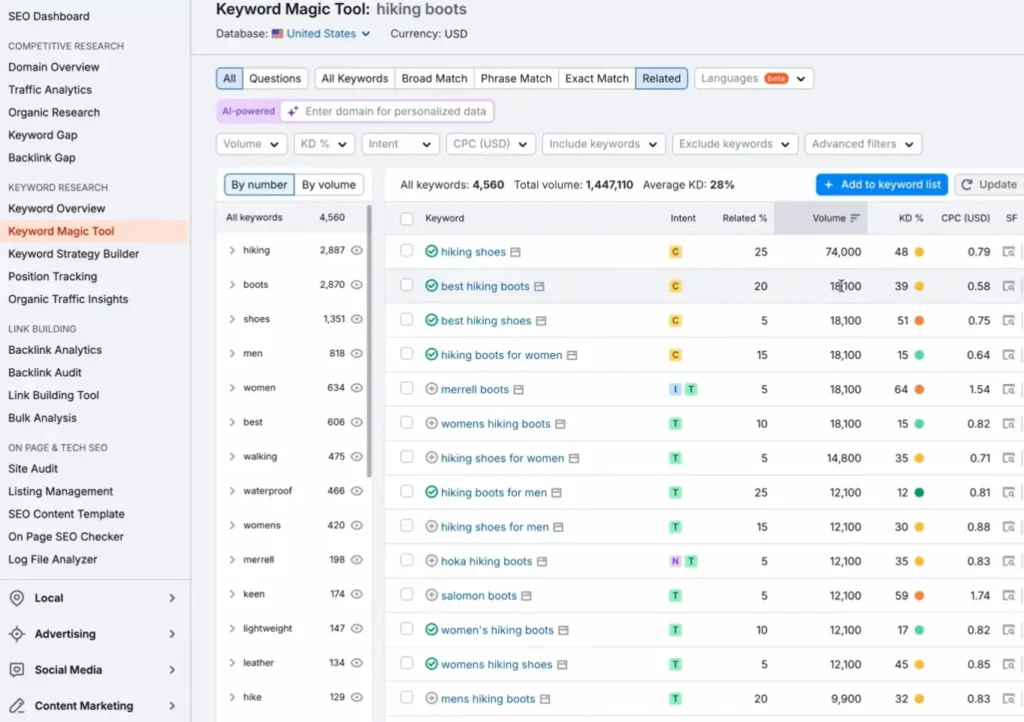Open the United States database selector
The height and width of the screenshot is (722, 1024).
pos(321,33)
